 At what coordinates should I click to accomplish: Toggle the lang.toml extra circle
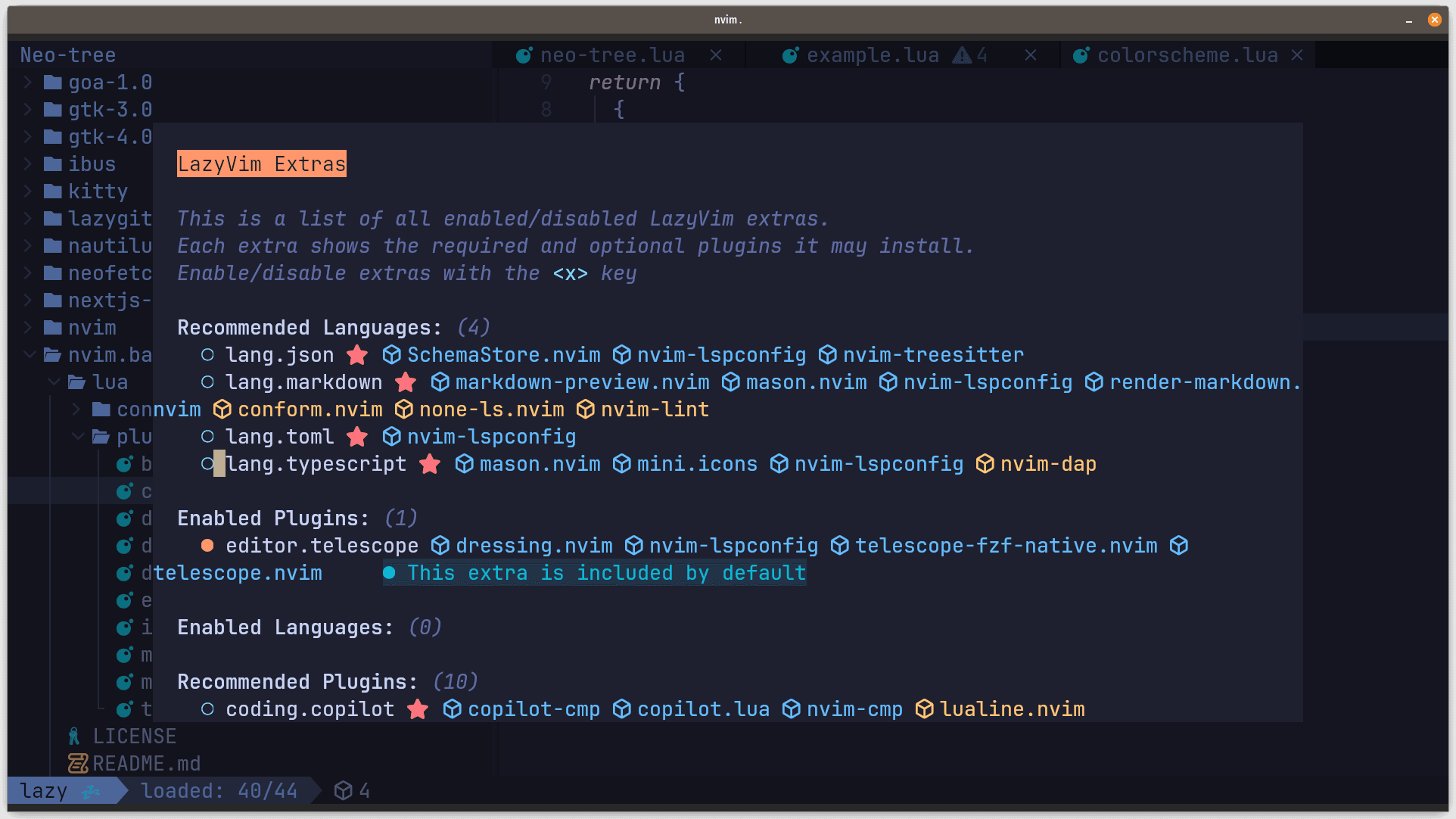click(207, 437)
